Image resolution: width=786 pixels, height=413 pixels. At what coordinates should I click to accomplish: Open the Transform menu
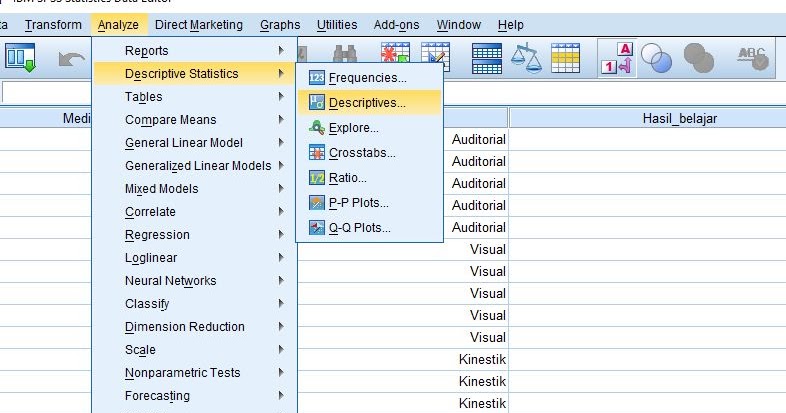pyautogui.click(x=53, y=24)
